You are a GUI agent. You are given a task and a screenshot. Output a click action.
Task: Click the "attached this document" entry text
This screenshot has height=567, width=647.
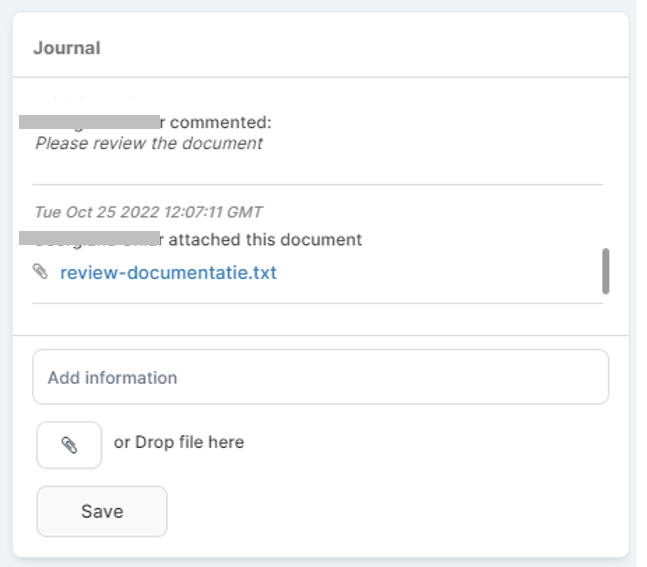click(x=266, y=240)
